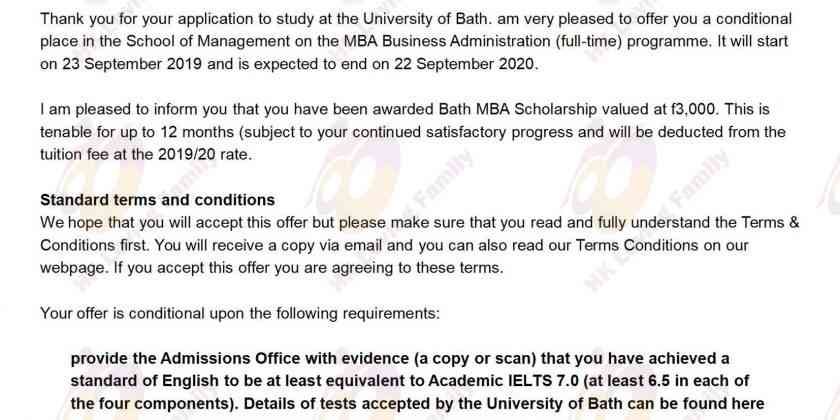
Task: Click the 'here' link ending the last line
Action: click(x=744, y=403)
